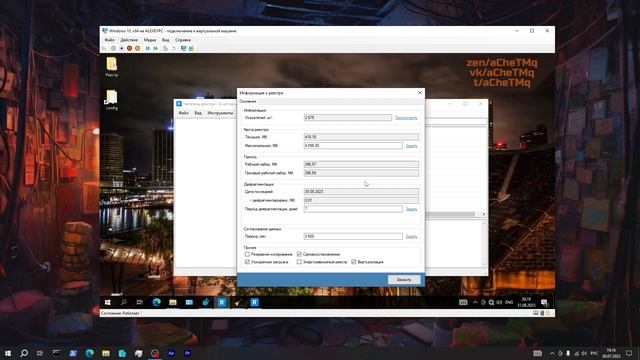Screen dimensions: 640x360
Task: Open host clock and calendar
Action: 611,353
